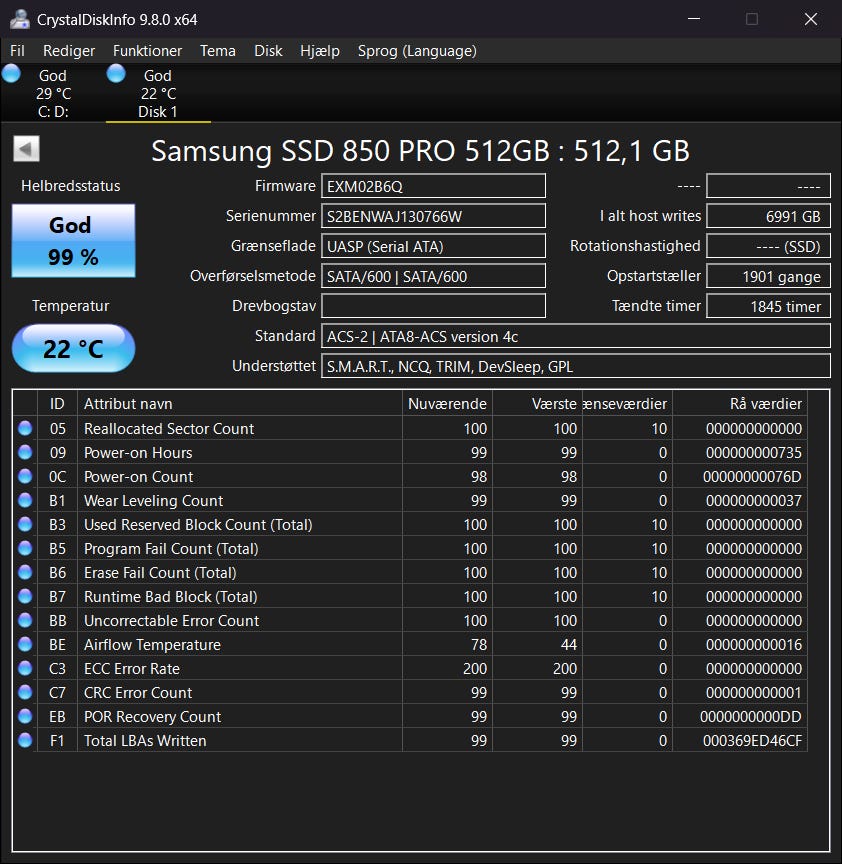
Task: Click the 22 °C temperature button
Action: point(73,349)
